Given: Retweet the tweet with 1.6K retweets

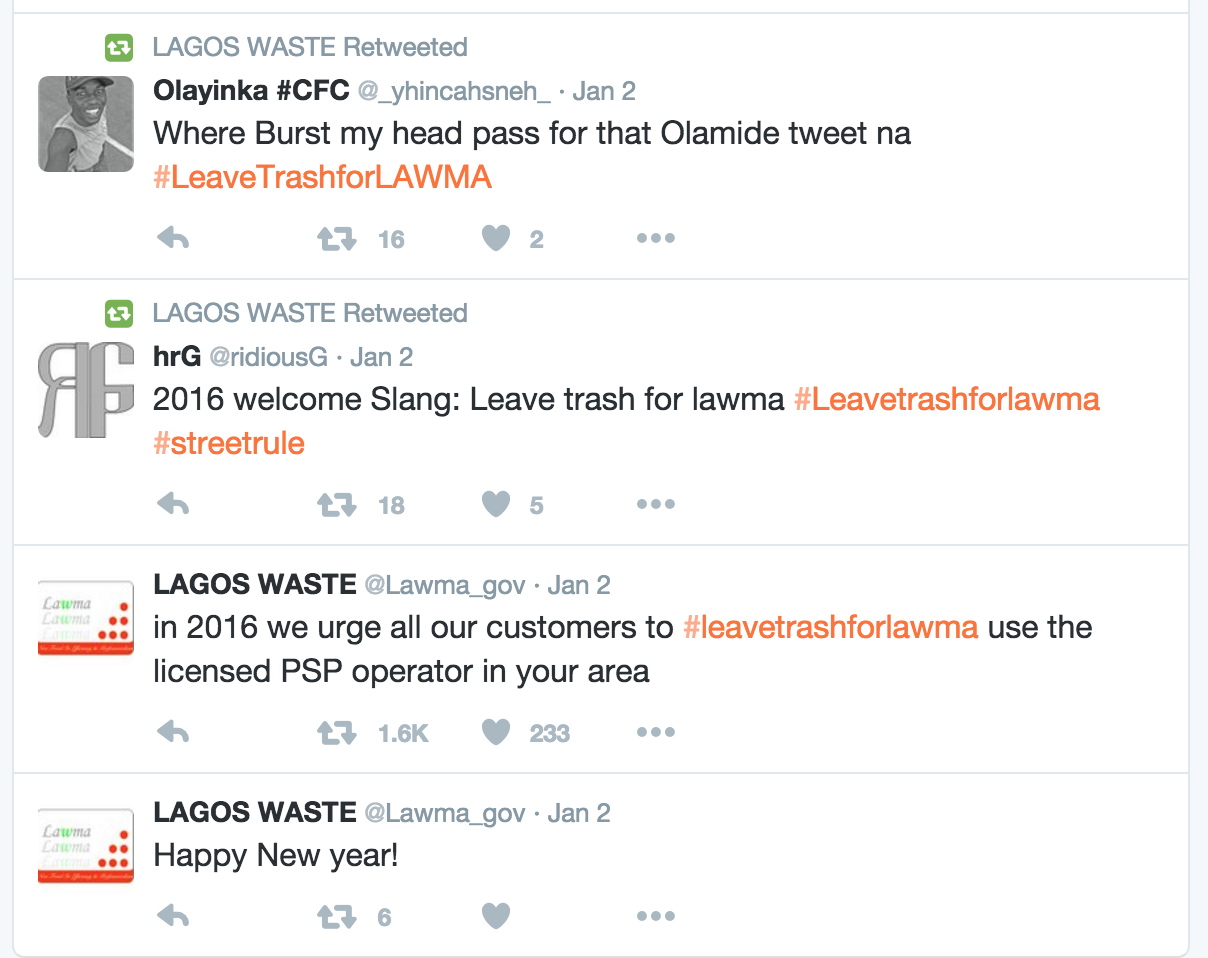Looking at the screenshot, I should (337, 733).
